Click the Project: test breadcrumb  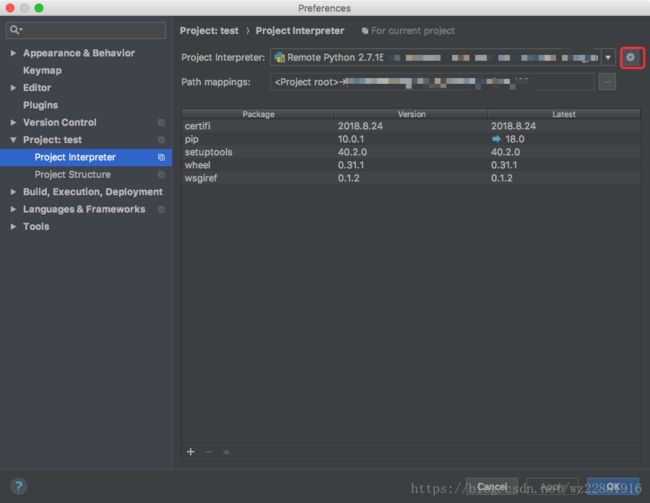point(209,31)
